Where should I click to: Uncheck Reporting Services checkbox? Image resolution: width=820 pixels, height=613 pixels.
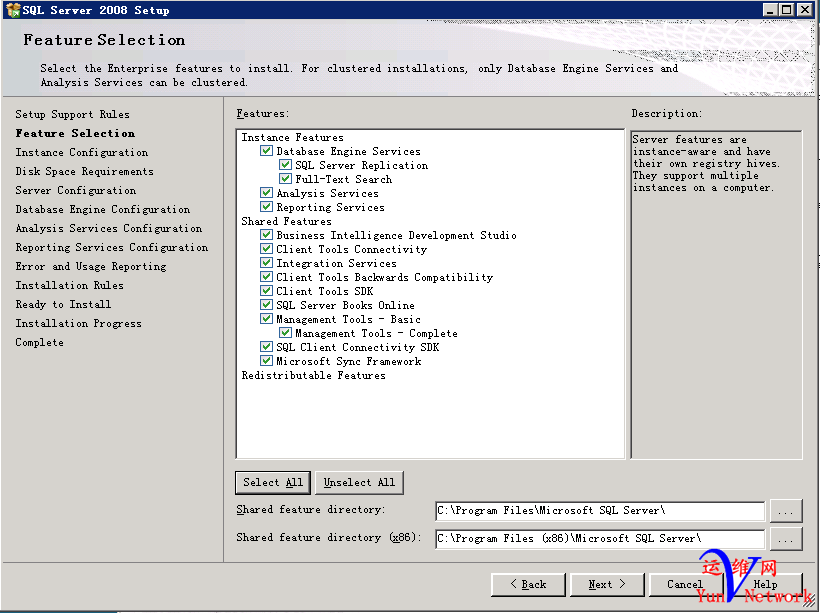pos(266,207)
